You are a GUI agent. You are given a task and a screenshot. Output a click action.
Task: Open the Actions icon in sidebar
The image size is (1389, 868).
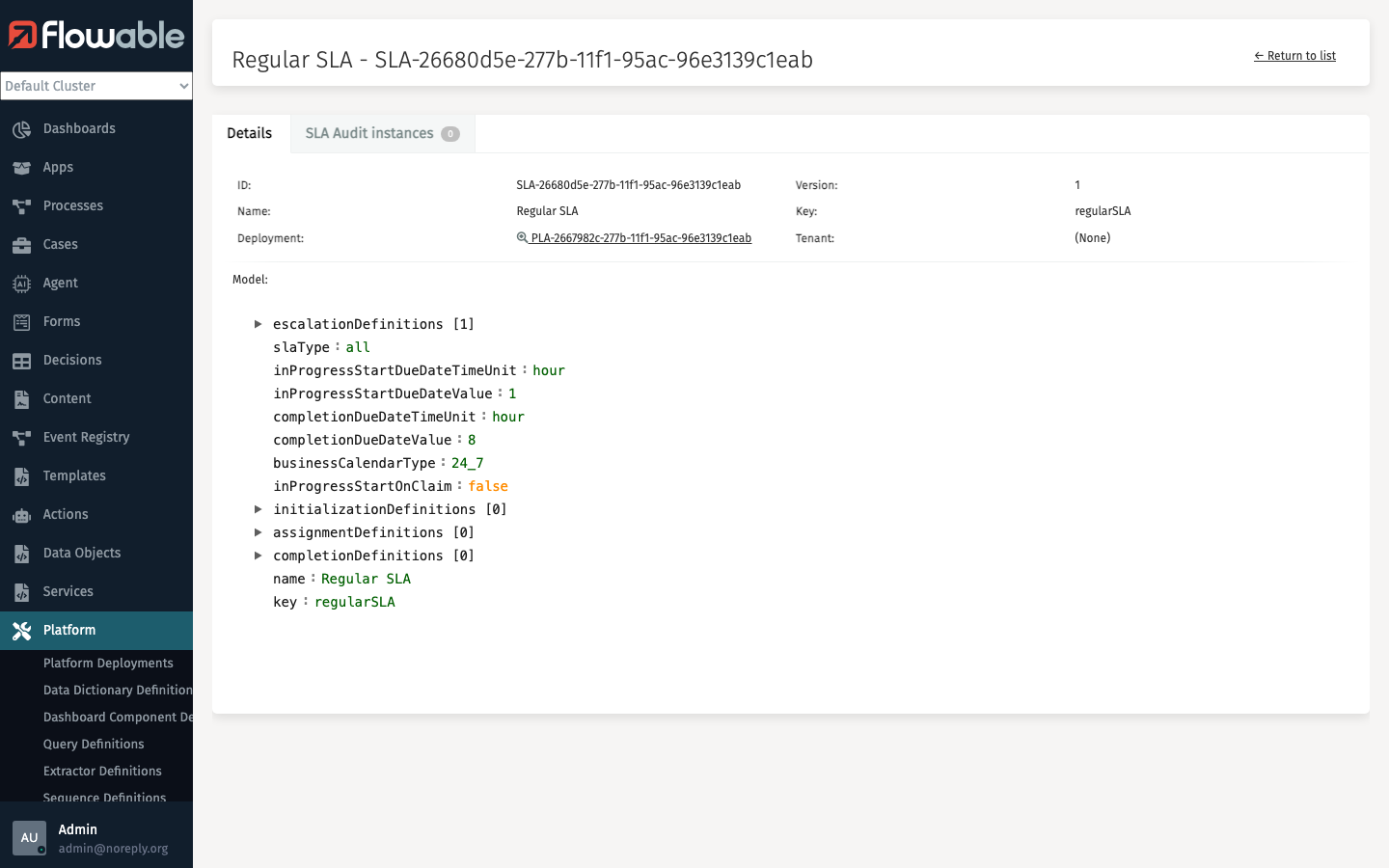coord(21,514)
